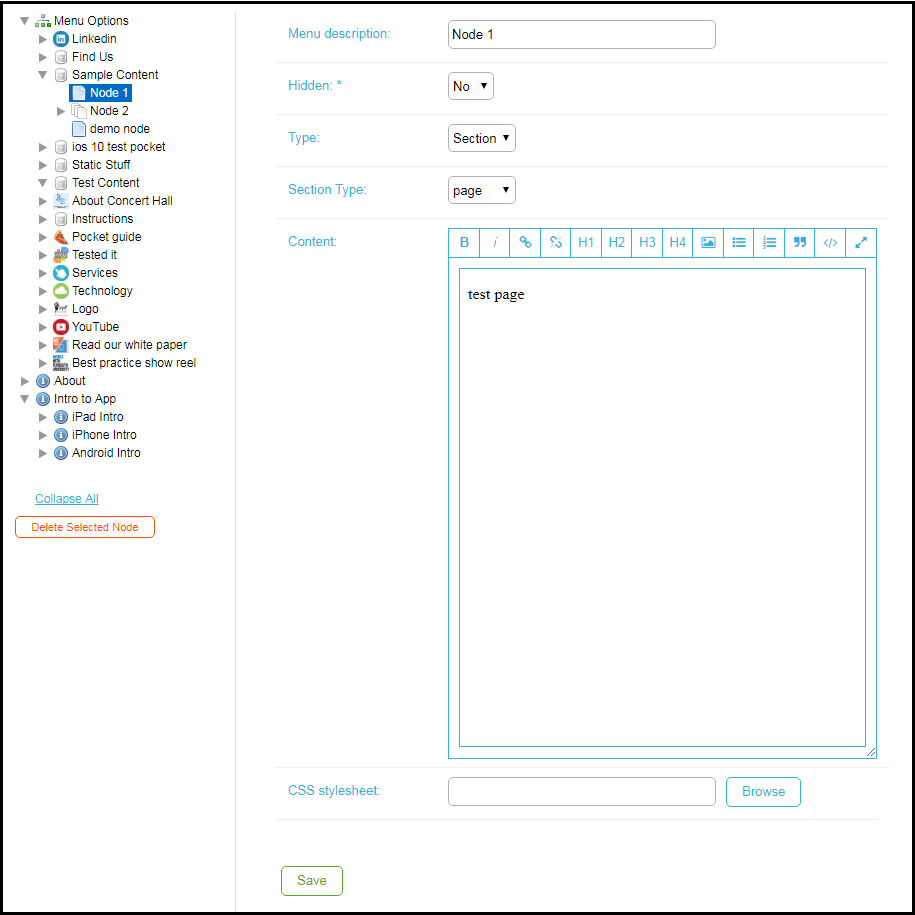Click the Collapse All link
The image size is (915, 915).
67,499
